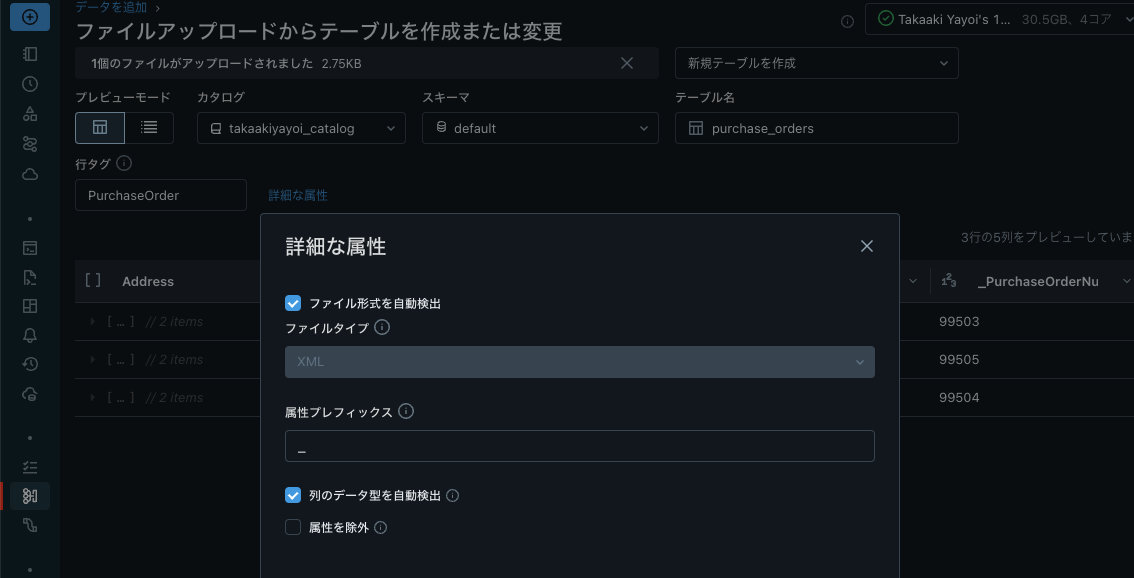
Task: Select the Workflows sidebar icon
Action: pyautogui.click(x=29, y=143)
